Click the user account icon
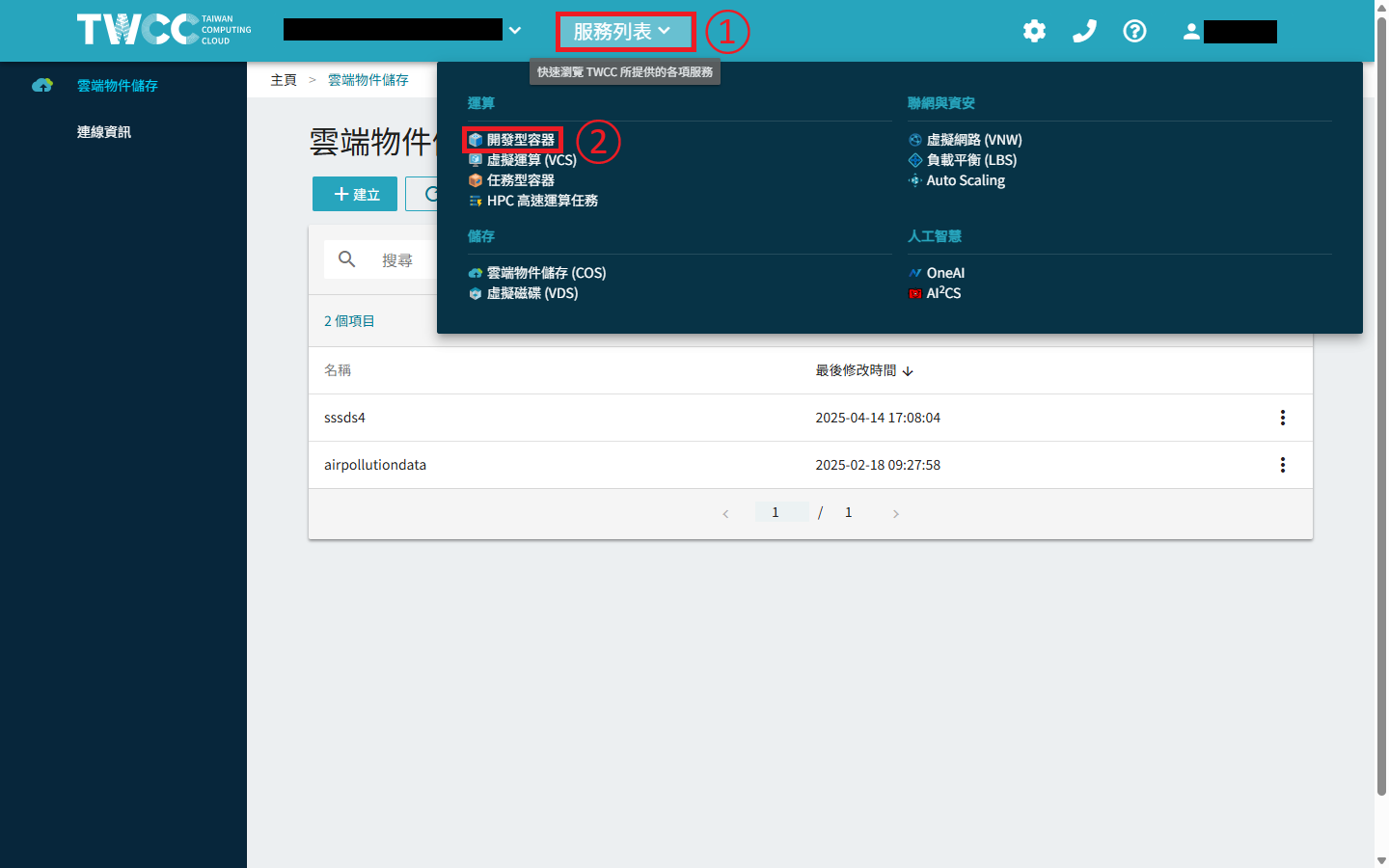1389x868 pixels. click(x=1191, y=32)
